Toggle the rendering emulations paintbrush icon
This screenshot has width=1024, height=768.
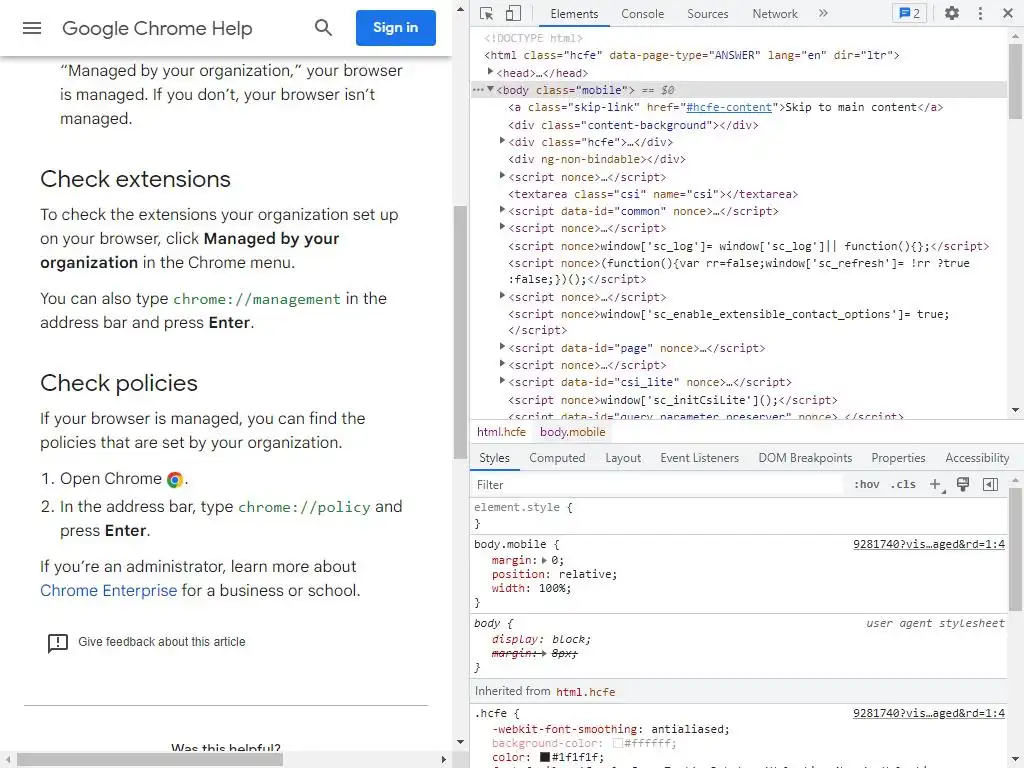(x=963, y=485)
